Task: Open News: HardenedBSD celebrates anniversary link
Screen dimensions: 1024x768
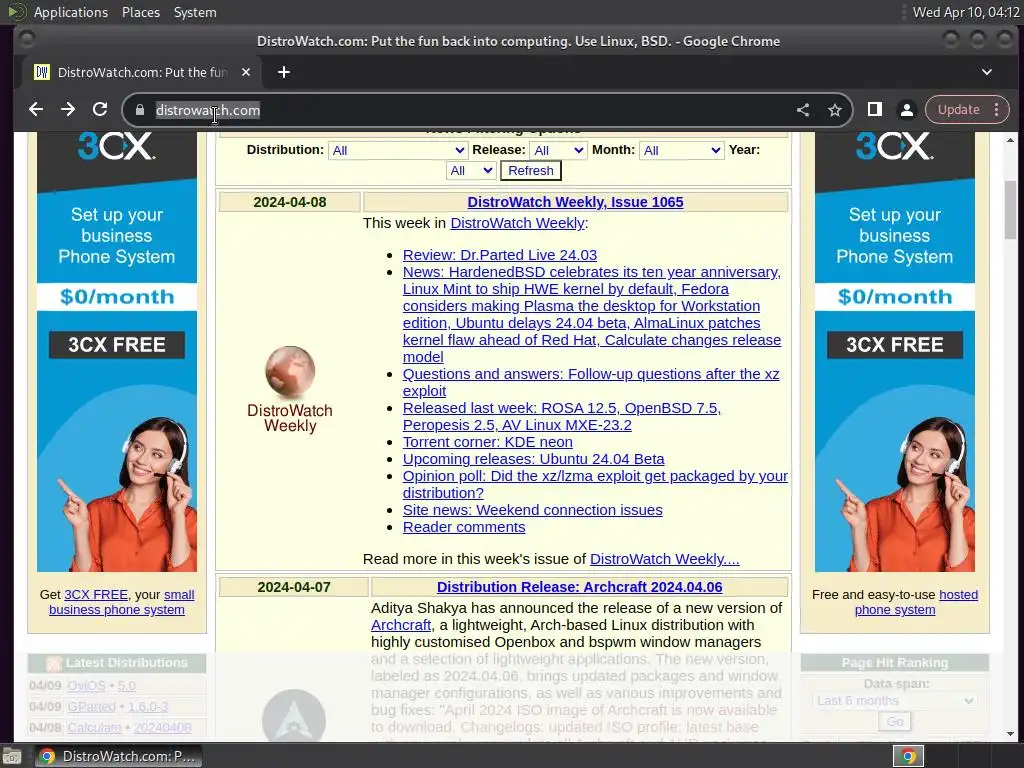Action: [592, 314]
